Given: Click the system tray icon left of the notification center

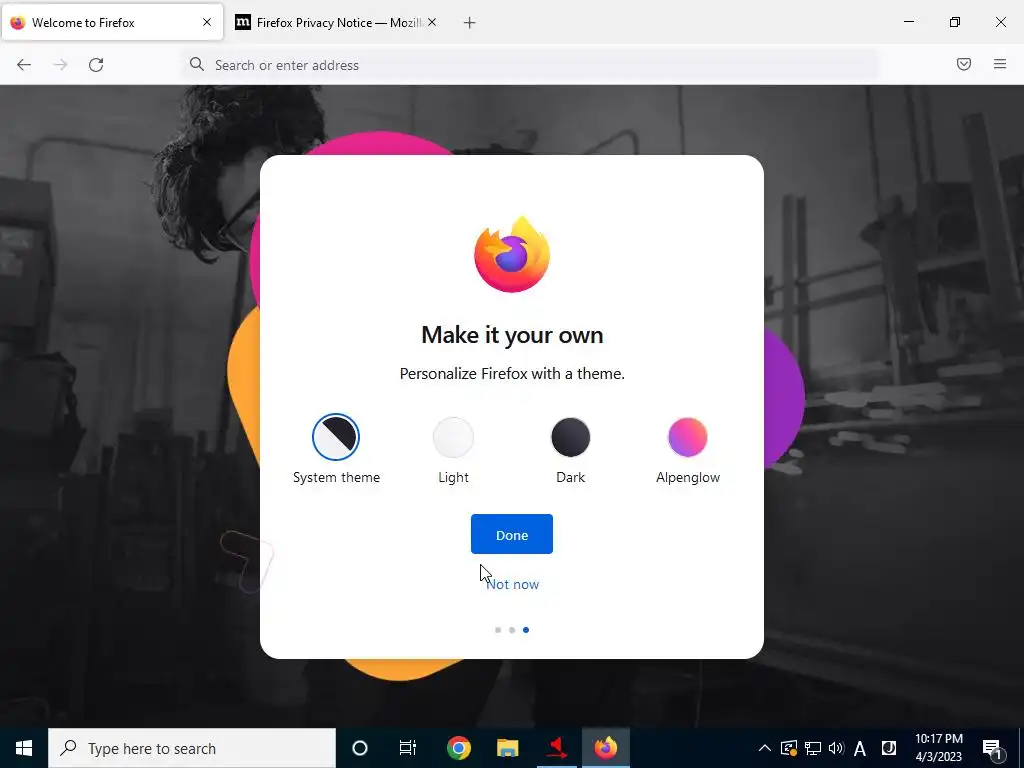Looking at the screenshot, I should [x=889, y=748].
